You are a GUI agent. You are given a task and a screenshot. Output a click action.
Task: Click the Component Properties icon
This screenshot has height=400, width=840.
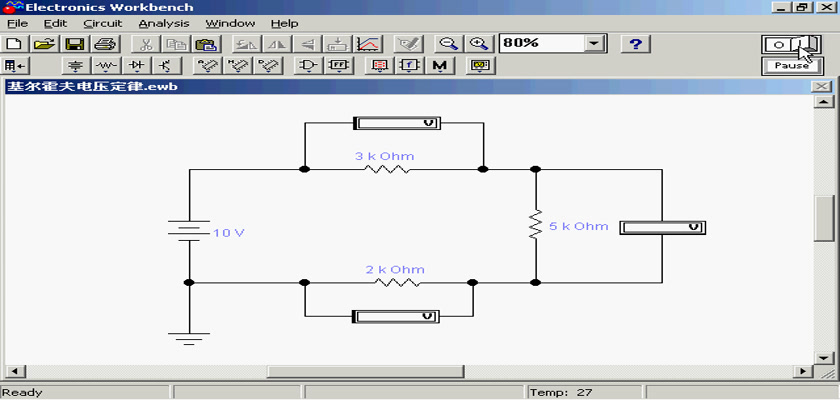pos(408,44)
